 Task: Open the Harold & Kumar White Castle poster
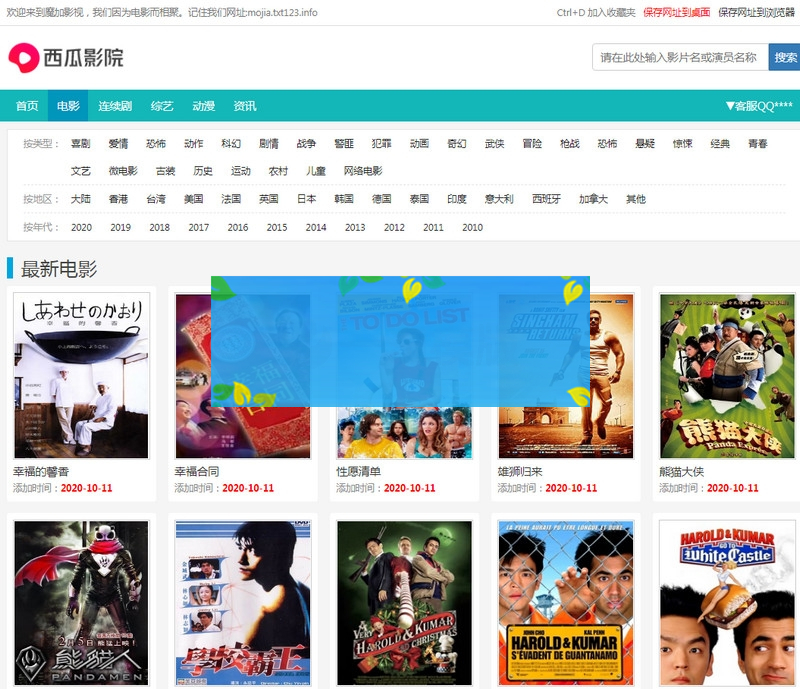click(x=727, y=602)
